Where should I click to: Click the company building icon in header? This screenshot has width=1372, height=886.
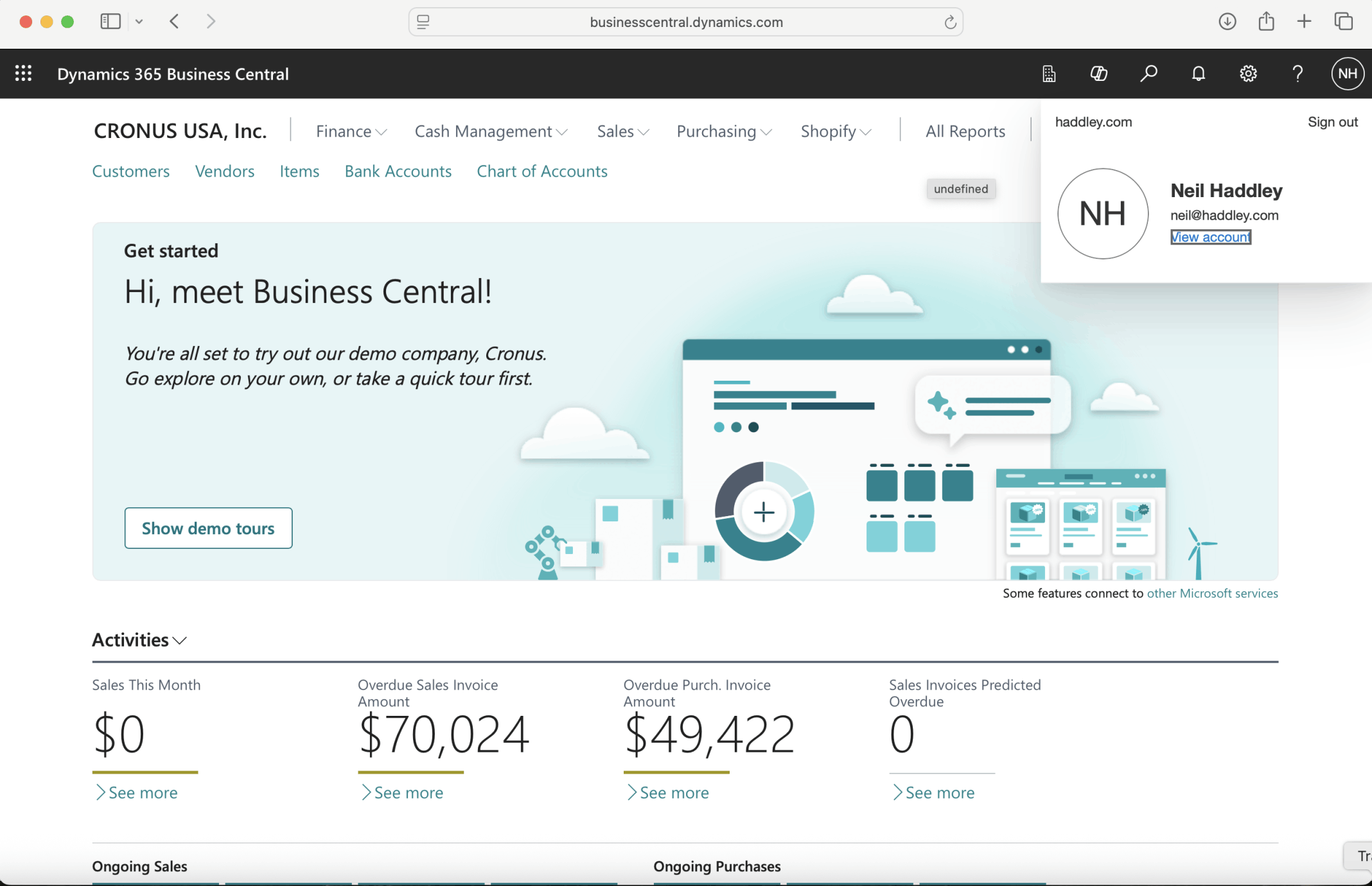point(1049,74)
